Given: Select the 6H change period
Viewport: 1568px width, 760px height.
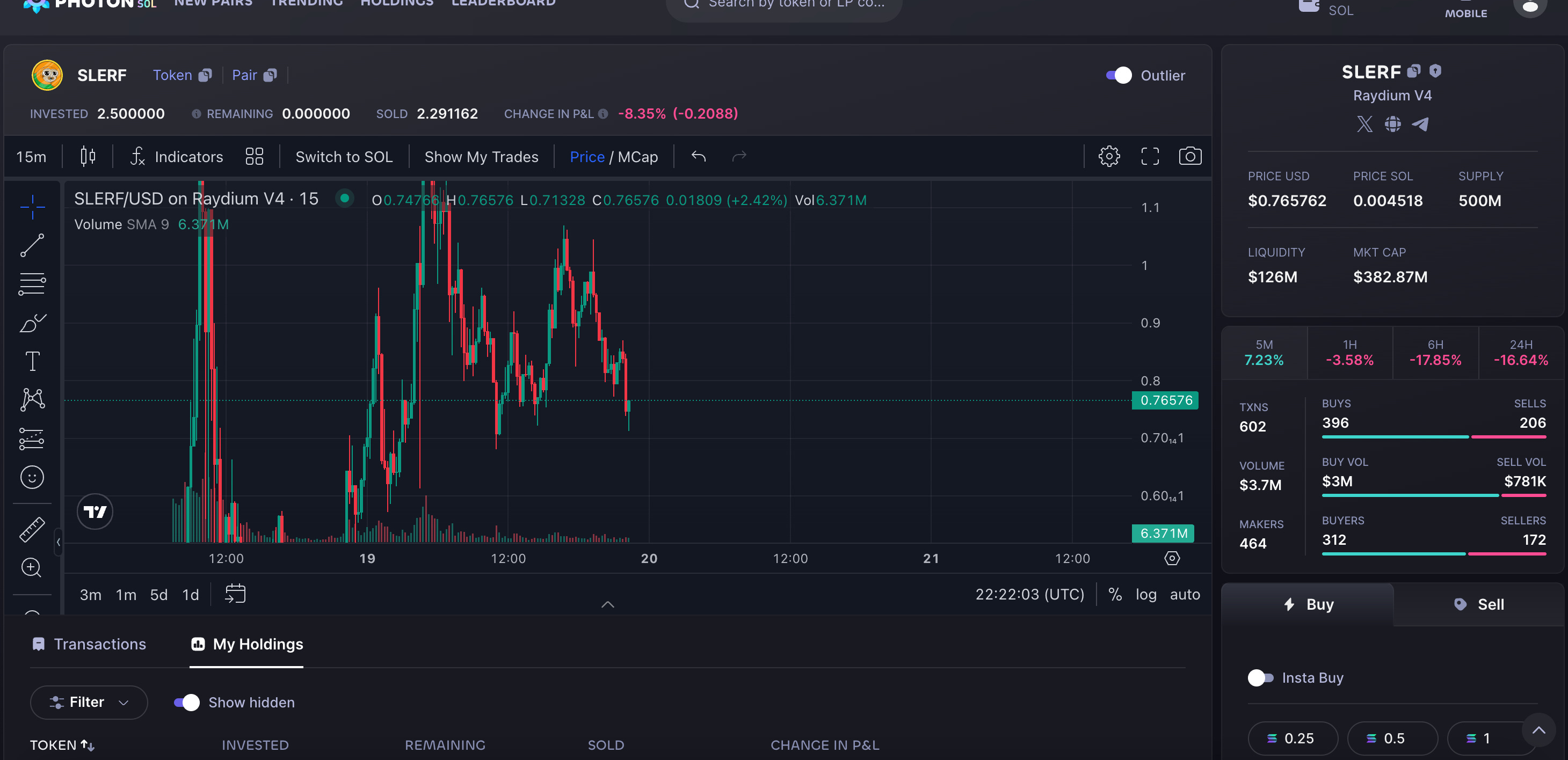Looking at the screenshot, I should point(1435,353).
